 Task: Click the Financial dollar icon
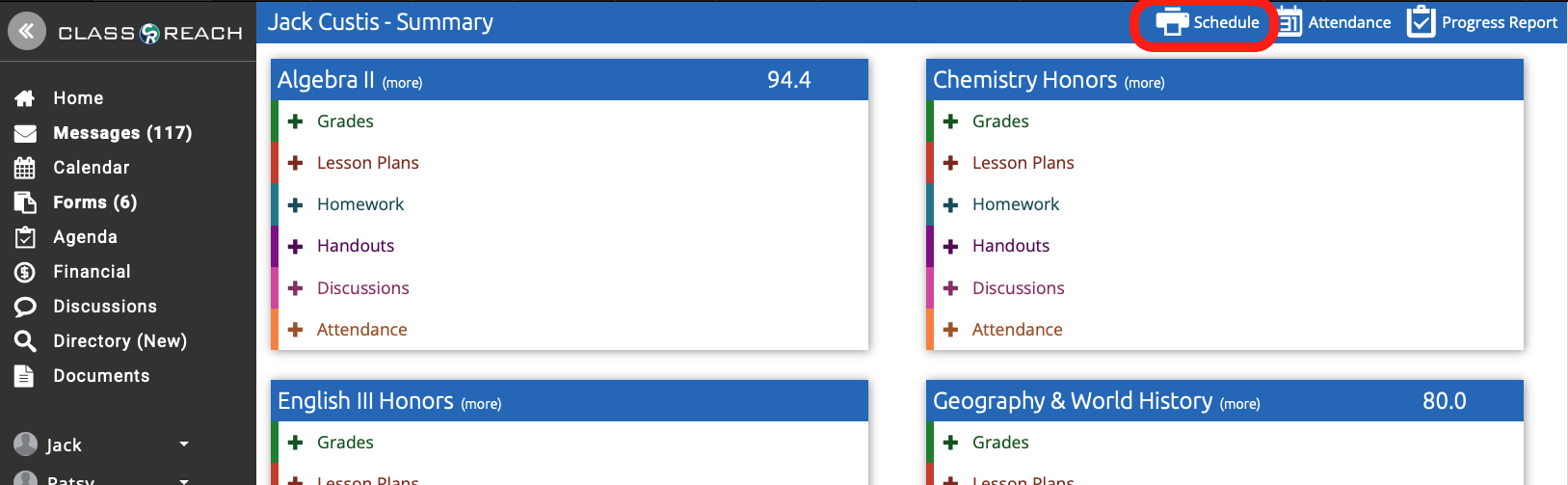tap(25, 272)
